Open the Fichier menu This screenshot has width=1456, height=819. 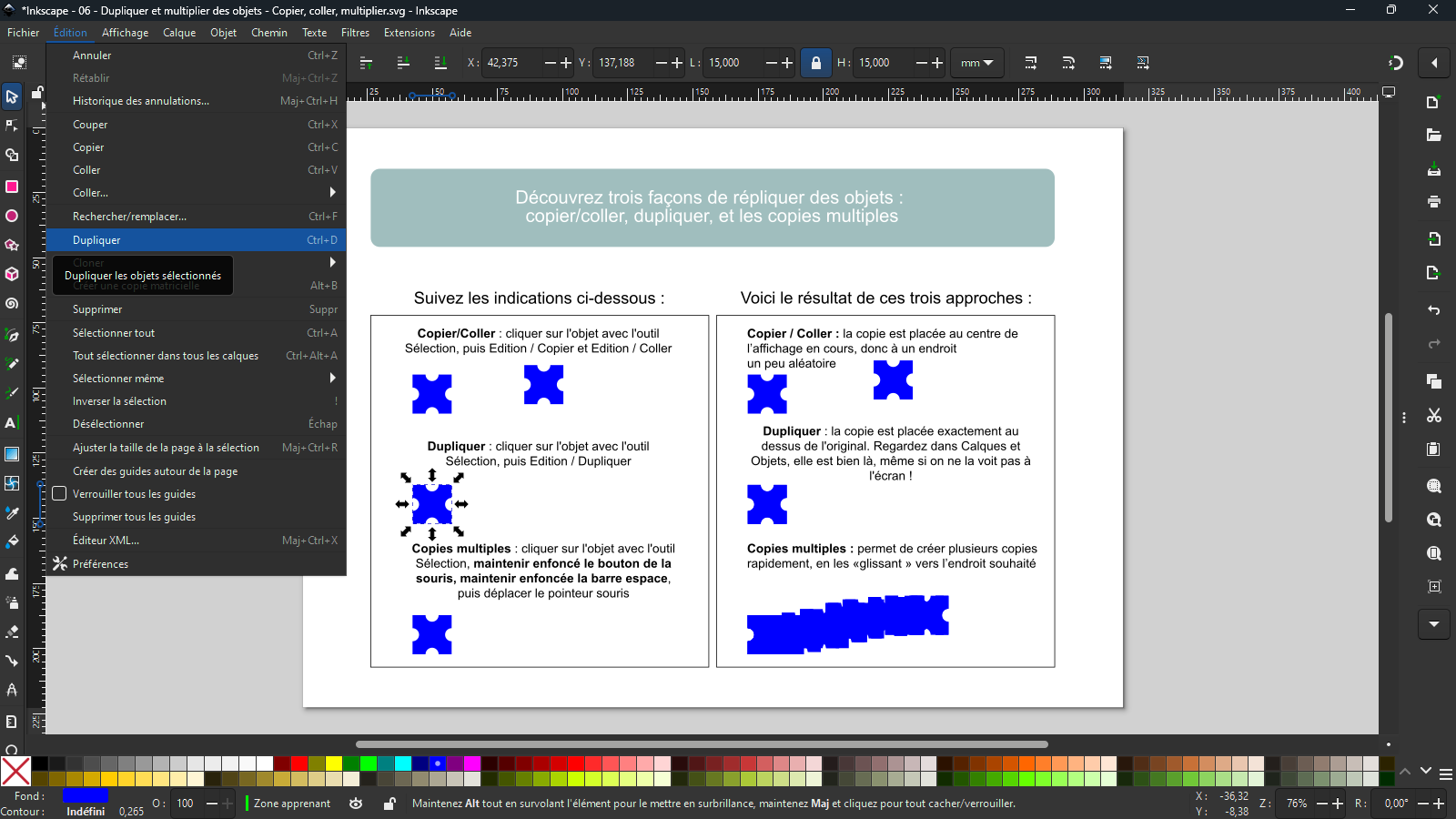tap(24, 33)
